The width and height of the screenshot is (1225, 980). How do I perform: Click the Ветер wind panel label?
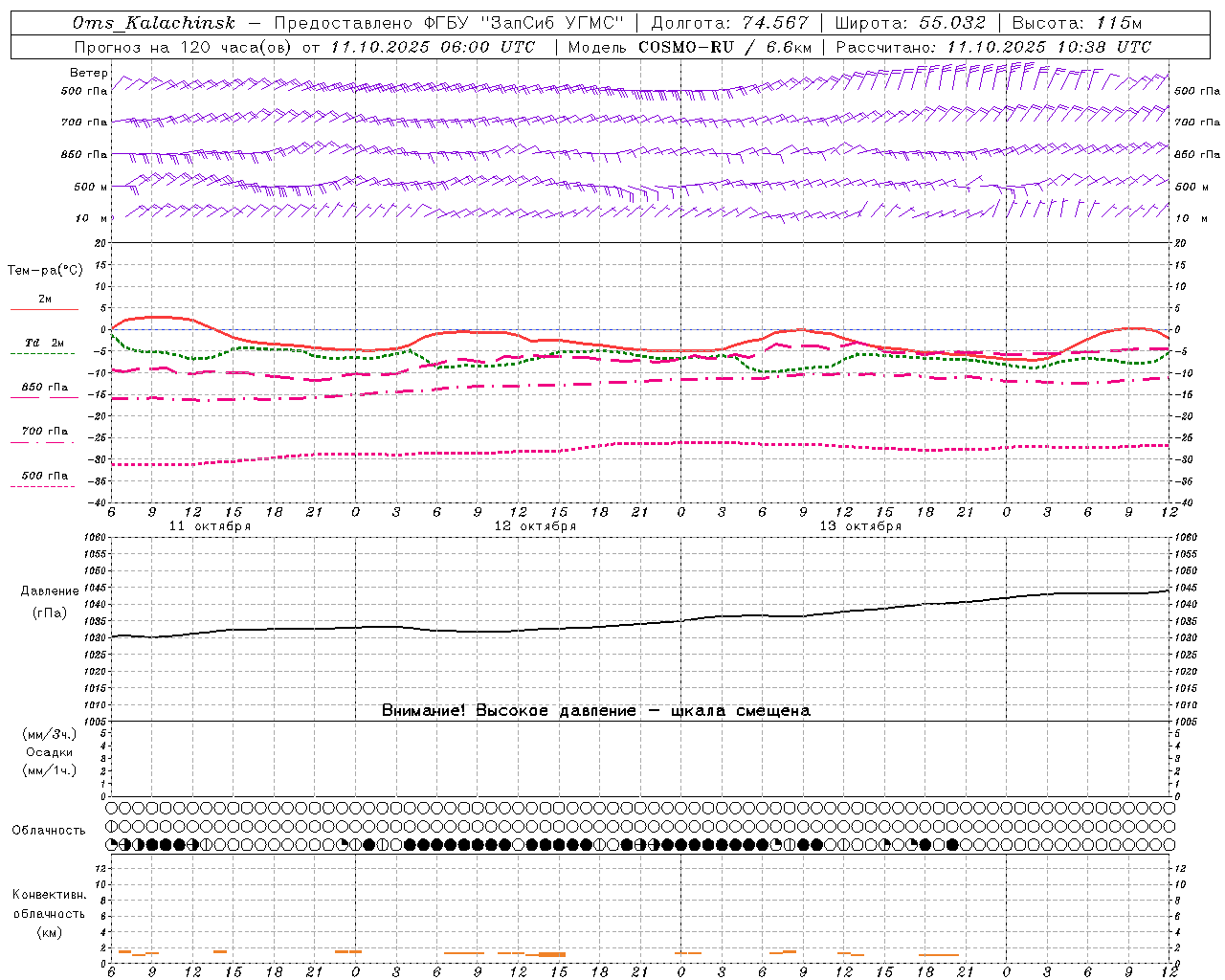(89, 73)
